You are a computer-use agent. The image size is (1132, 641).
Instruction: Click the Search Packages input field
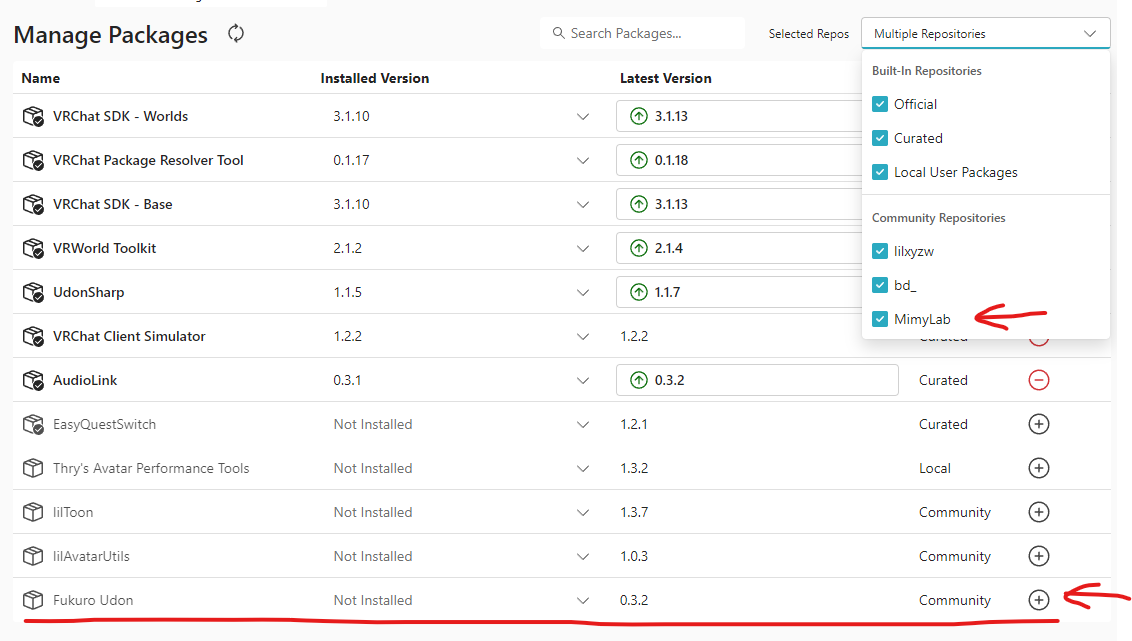642,33
